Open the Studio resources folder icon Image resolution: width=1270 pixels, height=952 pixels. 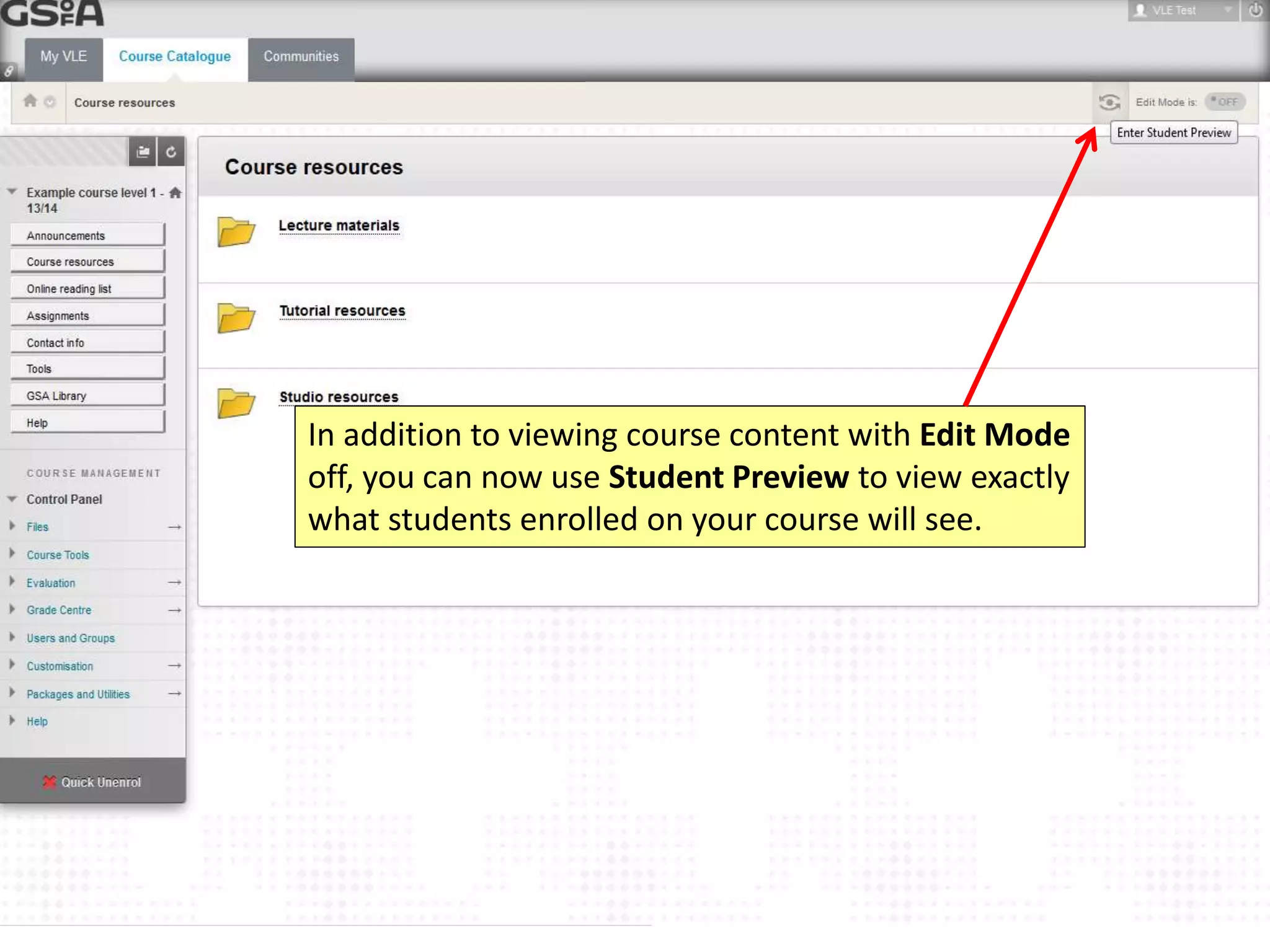pos(236,403)
